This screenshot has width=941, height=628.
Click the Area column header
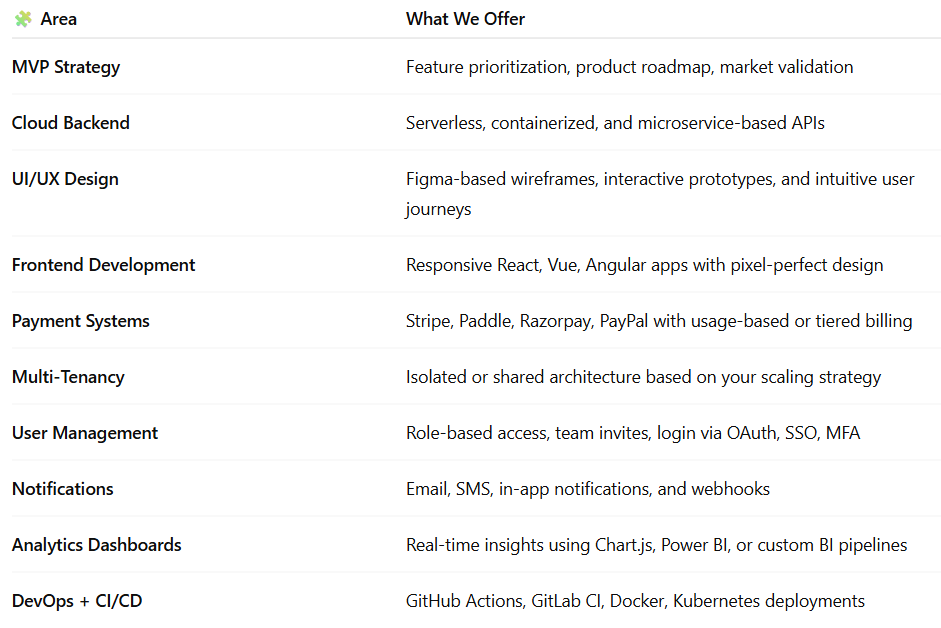coord(59,19)
